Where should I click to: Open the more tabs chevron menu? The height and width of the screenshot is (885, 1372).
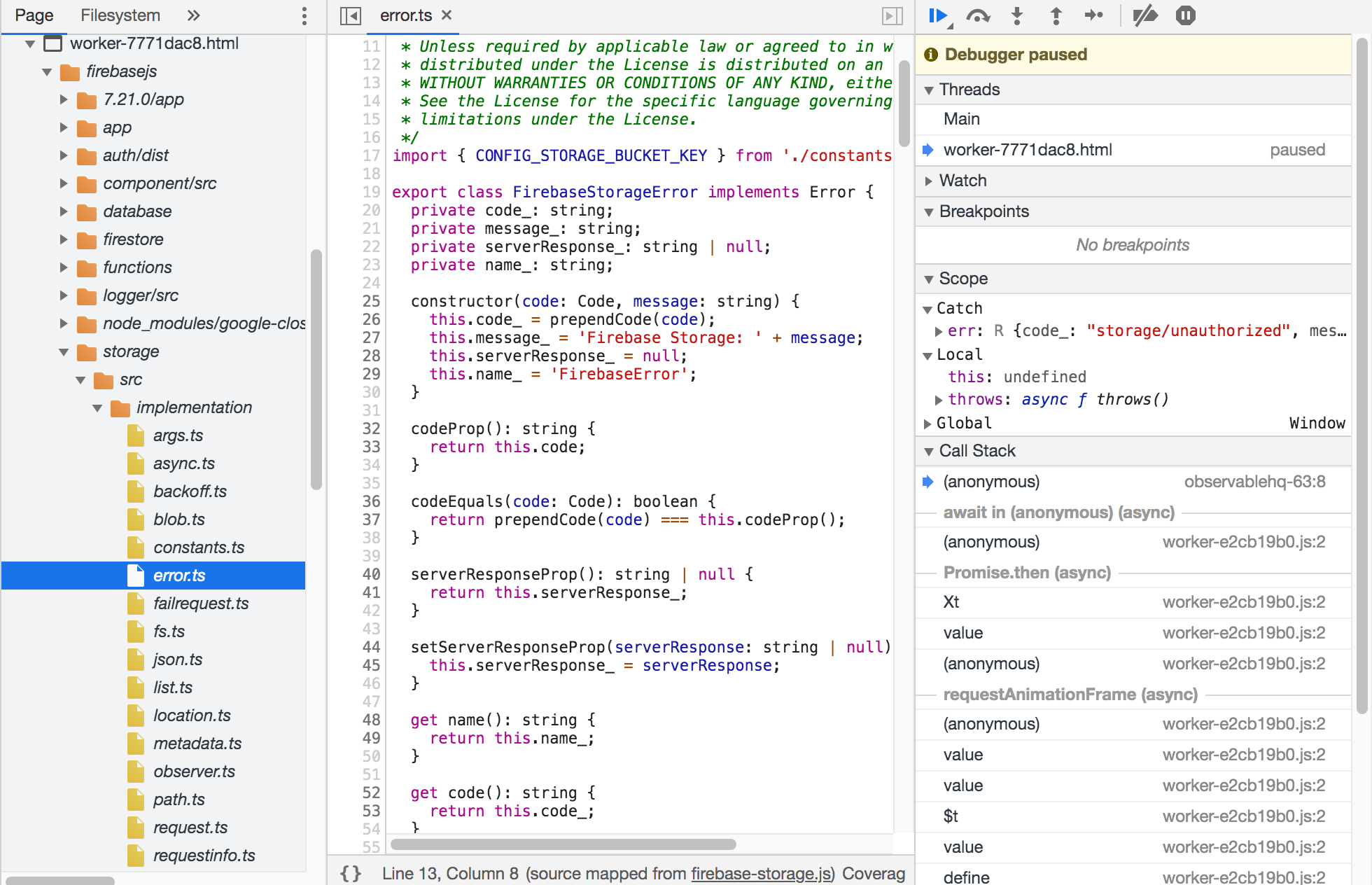(194, 15)
